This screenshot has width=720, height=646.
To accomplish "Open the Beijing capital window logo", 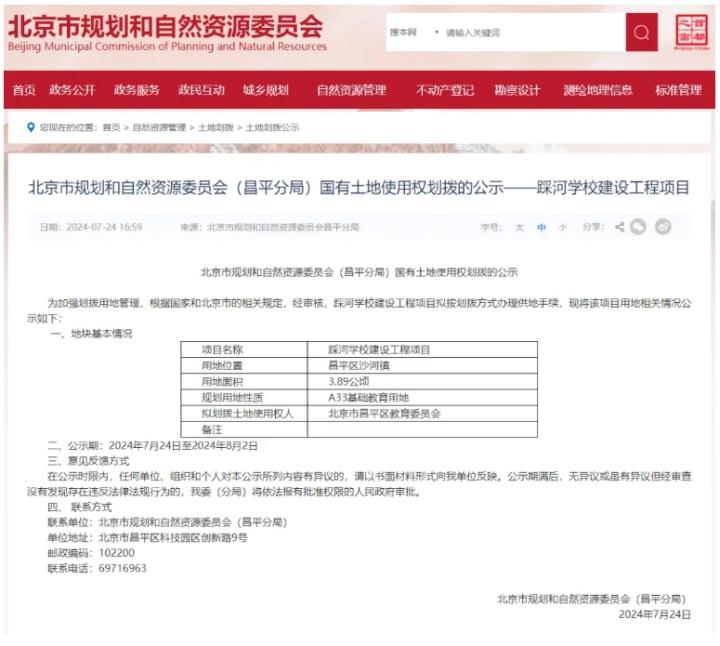I will (x=692, y=32).
